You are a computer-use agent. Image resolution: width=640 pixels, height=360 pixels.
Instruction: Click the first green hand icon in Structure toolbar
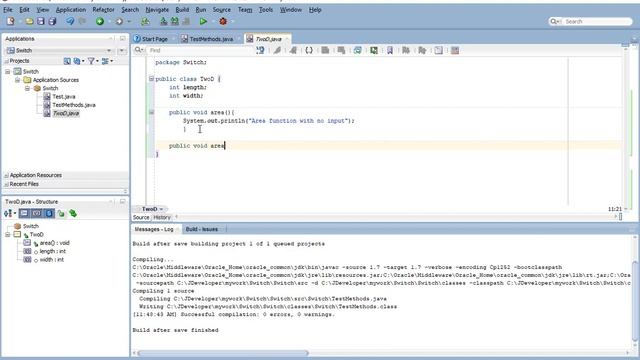[61, 213]
